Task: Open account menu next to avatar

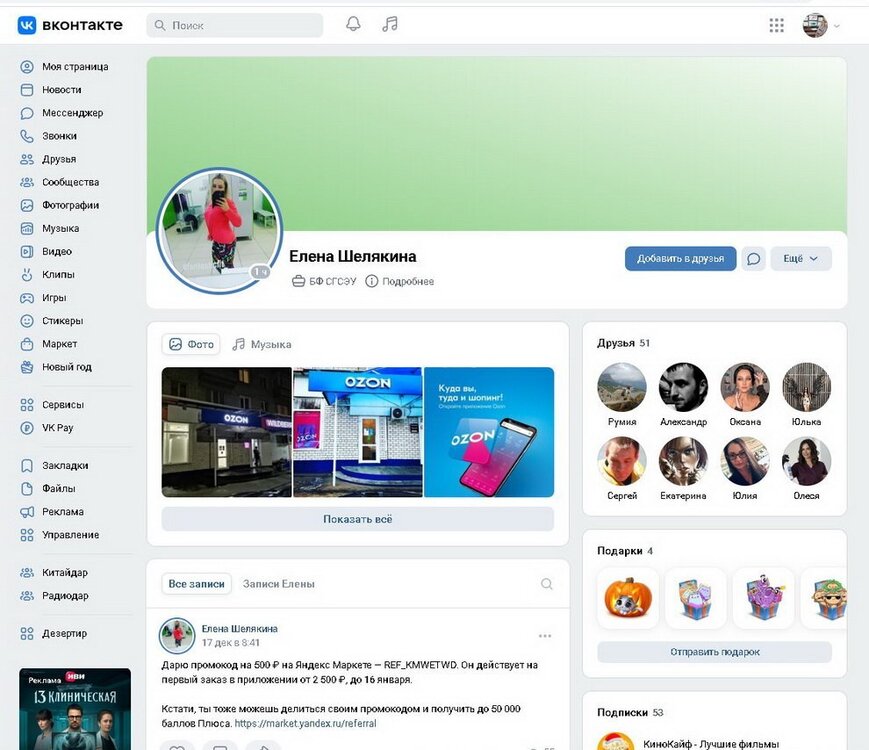Action: tap(822, 26)
